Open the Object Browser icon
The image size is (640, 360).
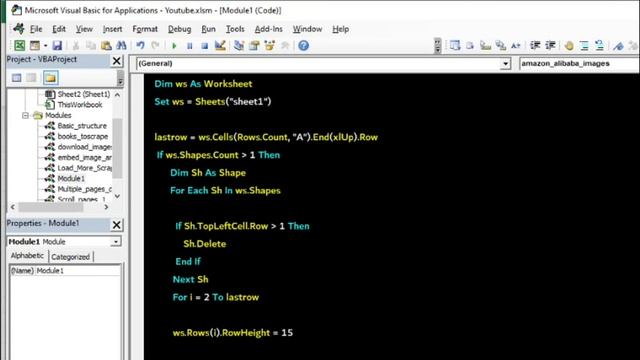pyautogui.click(x=269, y=45)
